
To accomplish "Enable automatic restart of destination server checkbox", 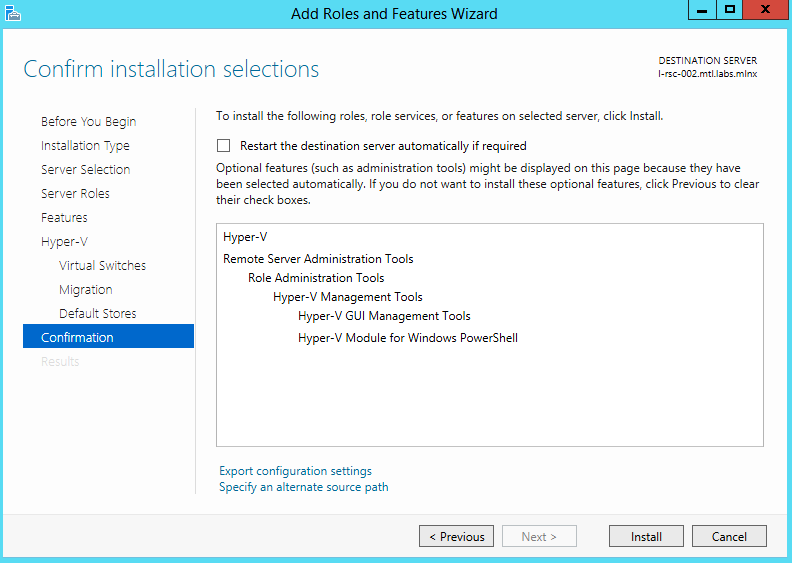I will pyautogui.click(x=224, y=146).
